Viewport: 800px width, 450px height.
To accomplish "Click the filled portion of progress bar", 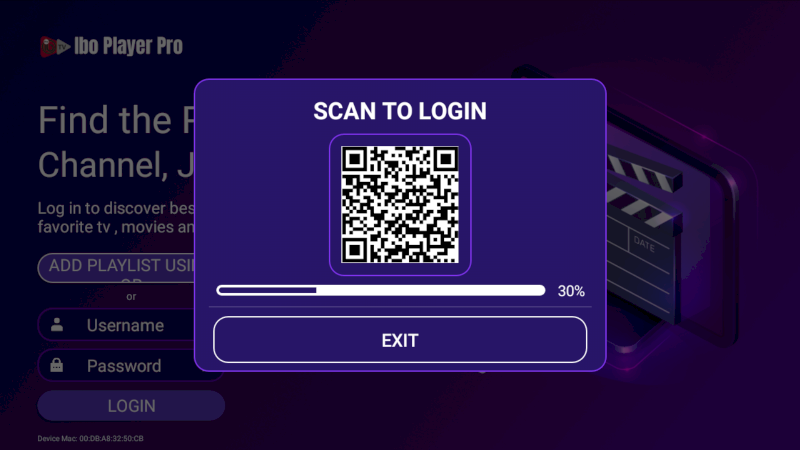I will point(267,290).
